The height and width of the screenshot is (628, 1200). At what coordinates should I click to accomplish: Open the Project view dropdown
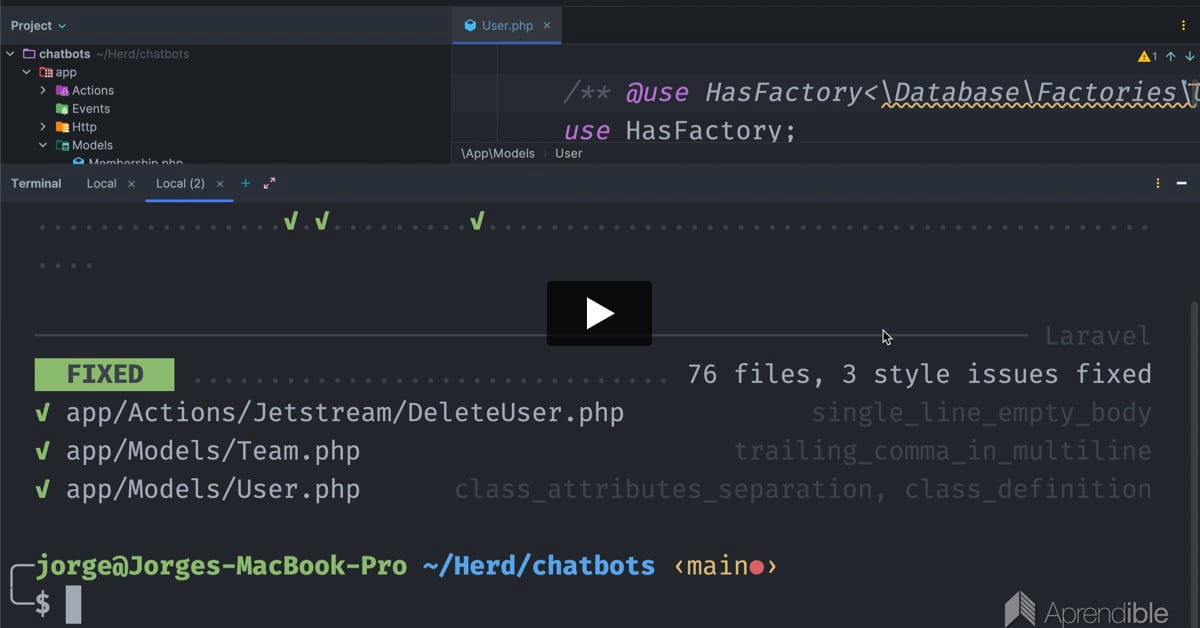(39, 26)
